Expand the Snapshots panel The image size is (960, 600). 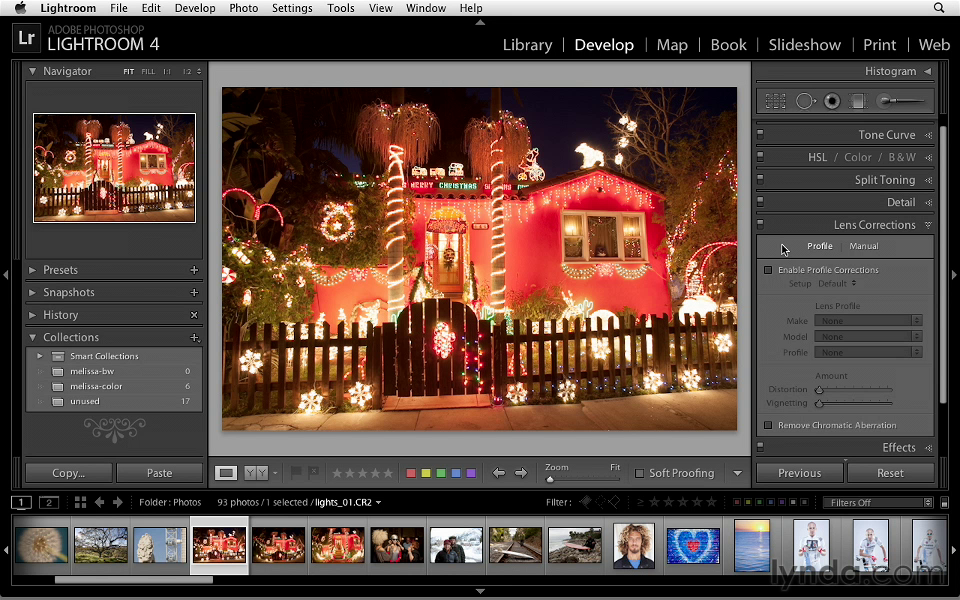click(x=32, y=293)
